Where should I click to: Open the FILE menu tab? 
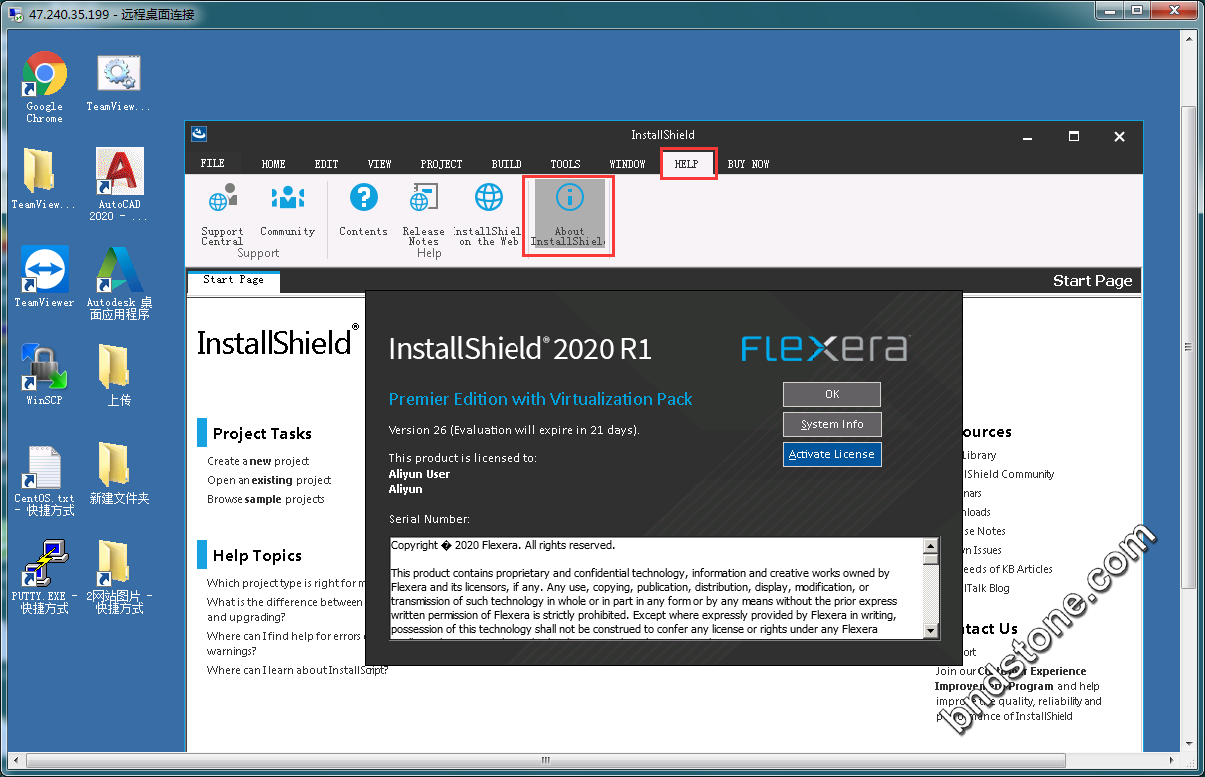pyautogui.click(x=212, y=163)
